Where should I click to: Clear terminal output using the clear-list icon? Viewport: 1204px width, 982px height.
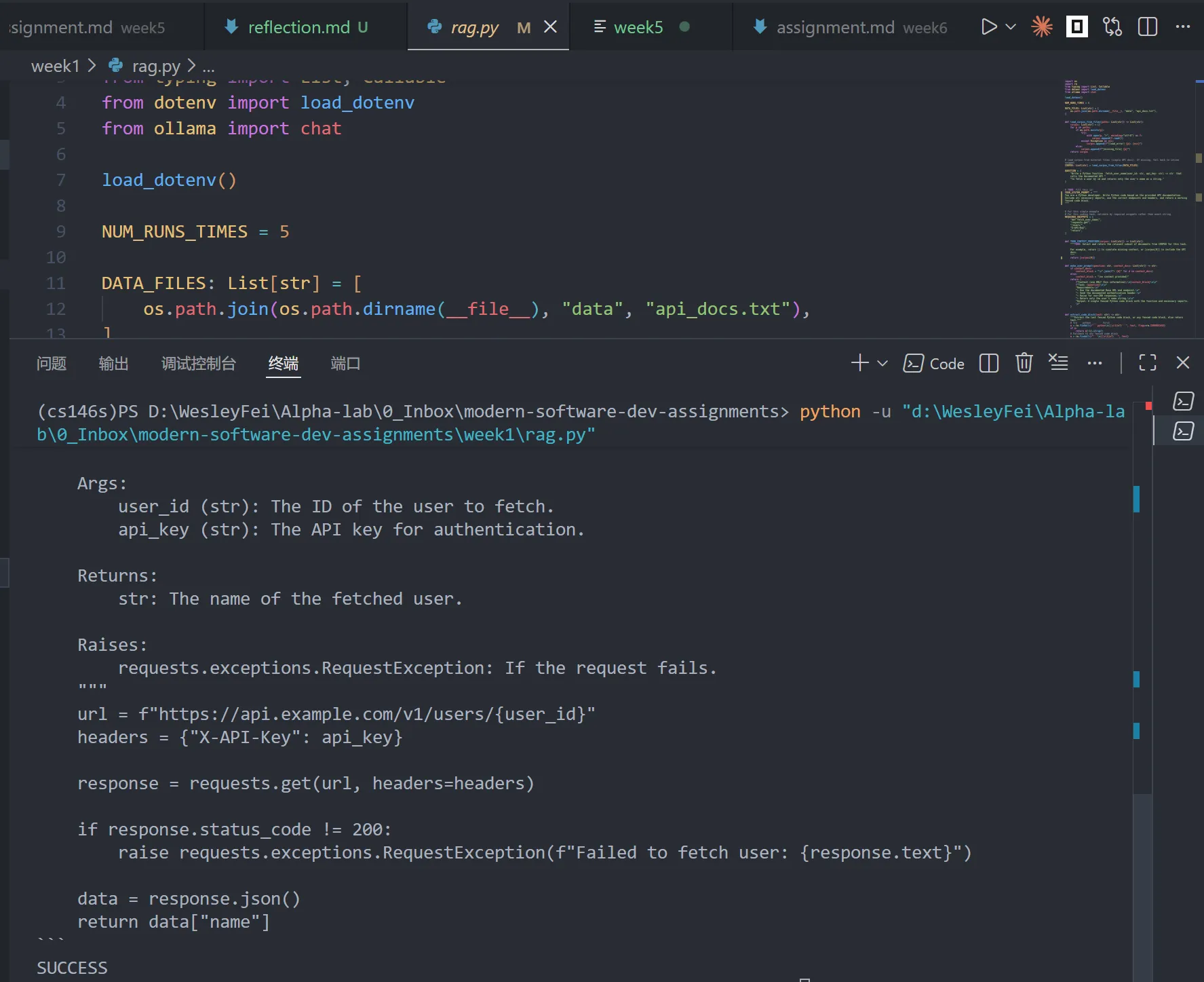pos(1058,362)
